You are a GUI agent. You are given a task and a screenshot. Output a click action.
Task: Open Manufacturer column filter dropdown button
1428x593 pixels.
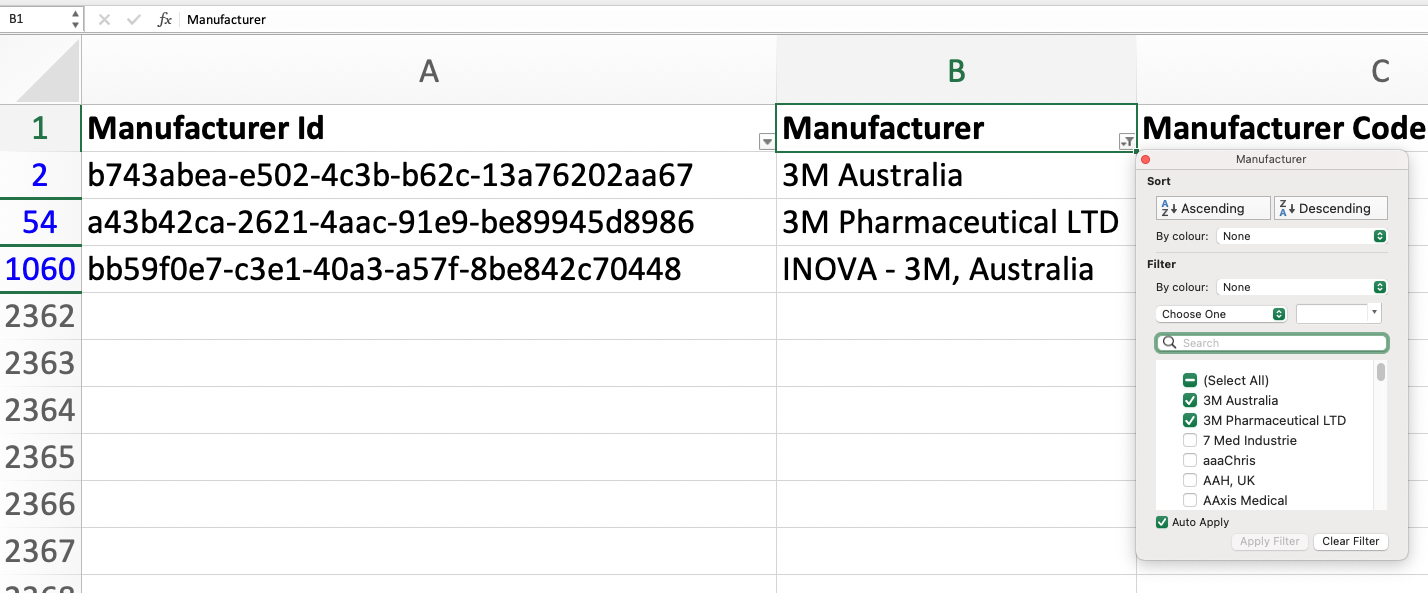(x=1127, y=142)
